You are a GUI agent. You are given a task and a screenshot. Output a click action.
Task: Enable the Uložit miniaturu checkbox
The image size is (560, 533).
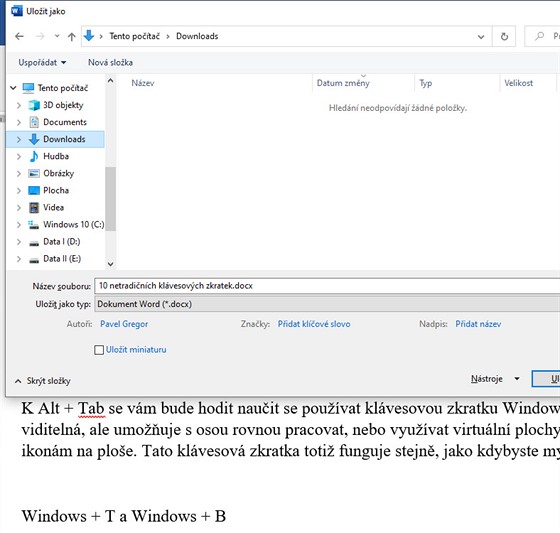(99, 350)
